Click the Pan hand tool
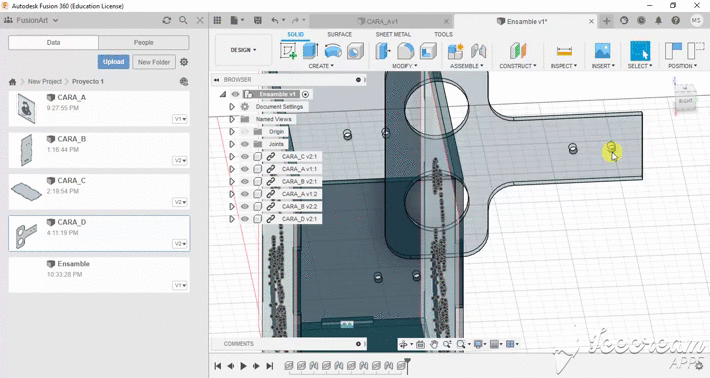Viewport: 710px width, 378px height. [433, 345]
